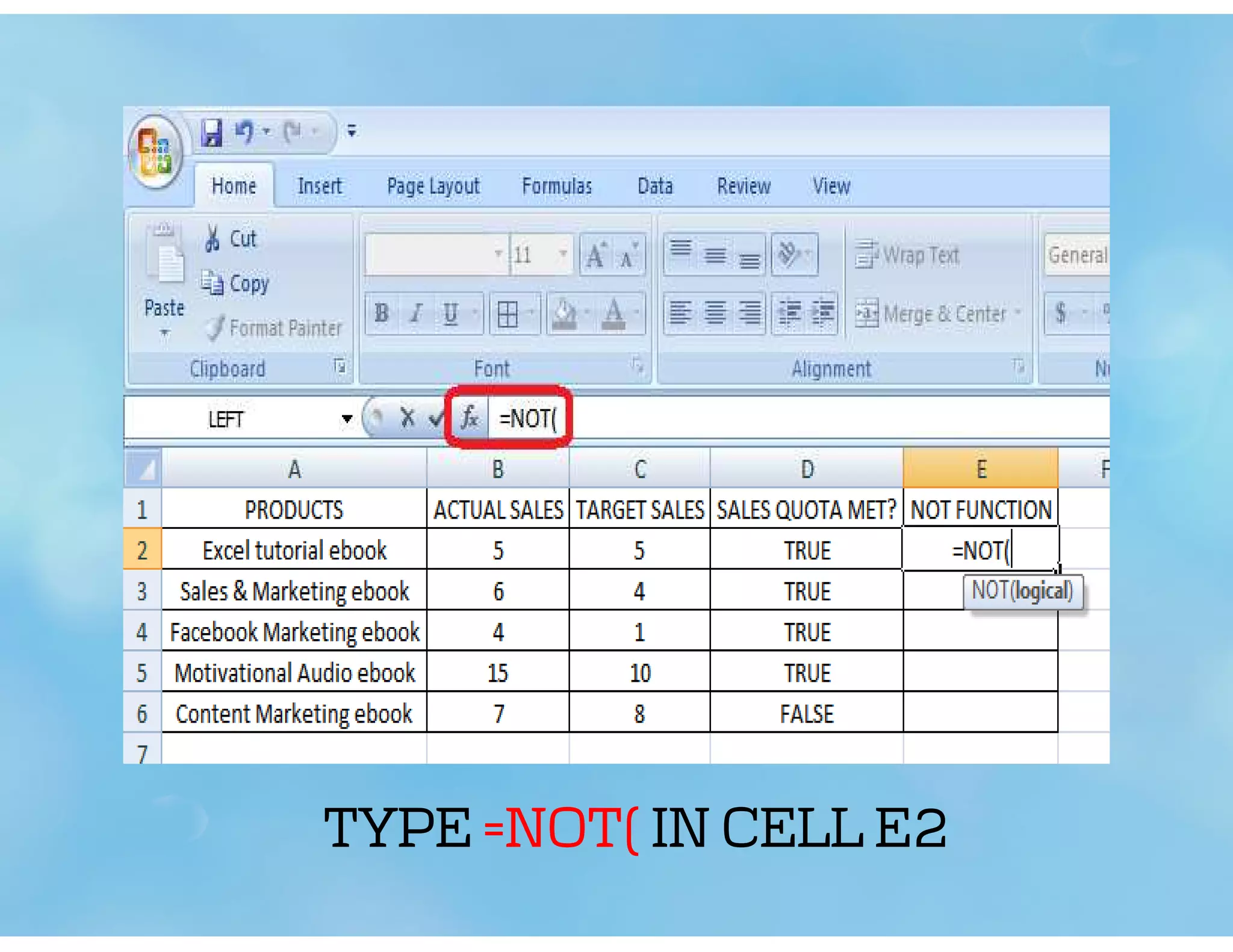Click the Enter checkmark in formula bar
This screenshot has width=1233, height=952.
436,418
